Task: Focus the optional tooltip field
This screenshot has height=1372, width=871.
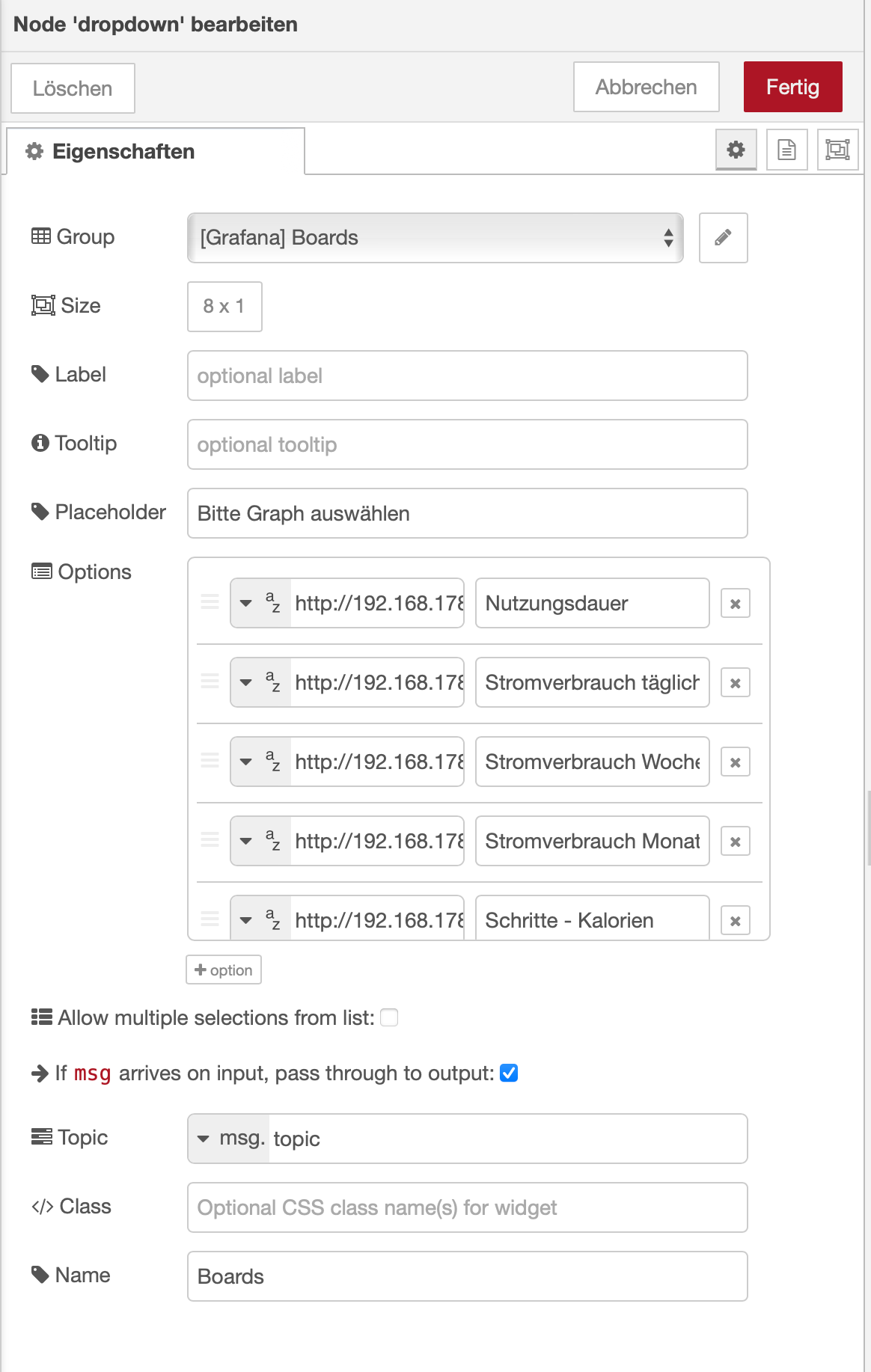Action: [468, 444]
